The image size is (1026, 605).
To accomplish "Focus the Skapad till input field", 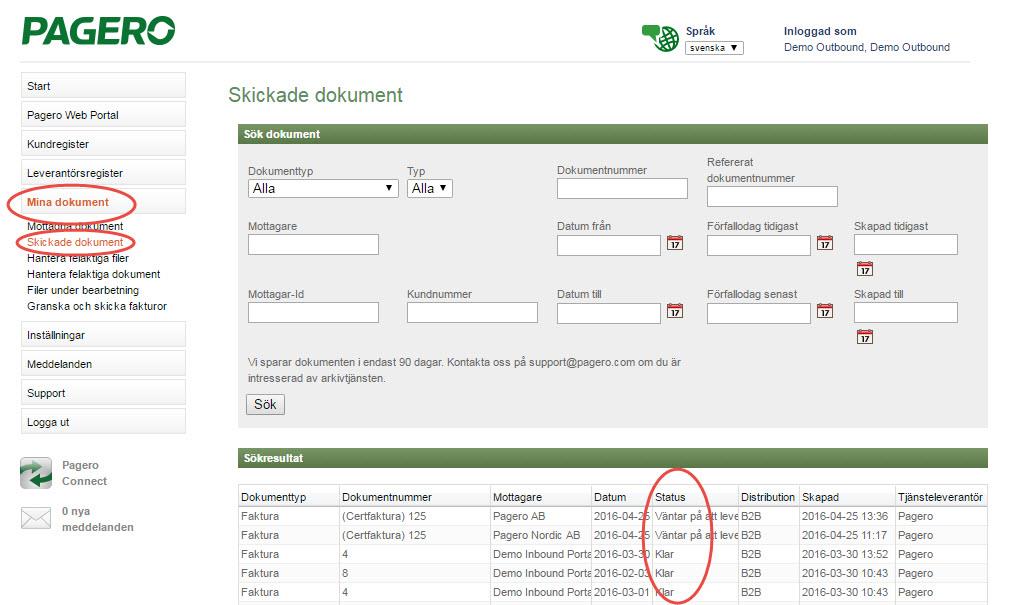I will (906, 313).
